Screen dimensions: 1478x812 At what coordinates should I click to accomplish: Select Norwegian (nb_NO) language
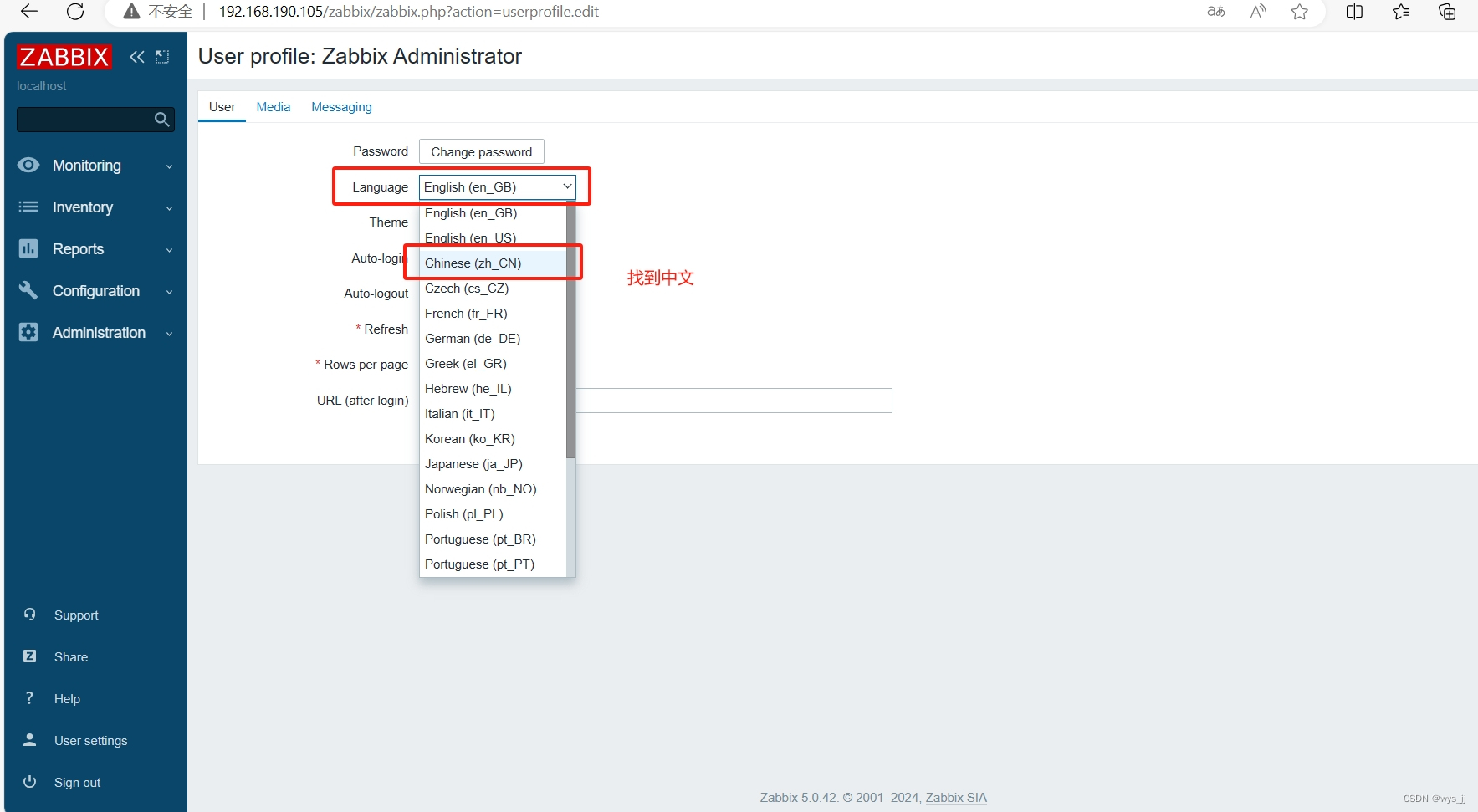coord(493,489)
